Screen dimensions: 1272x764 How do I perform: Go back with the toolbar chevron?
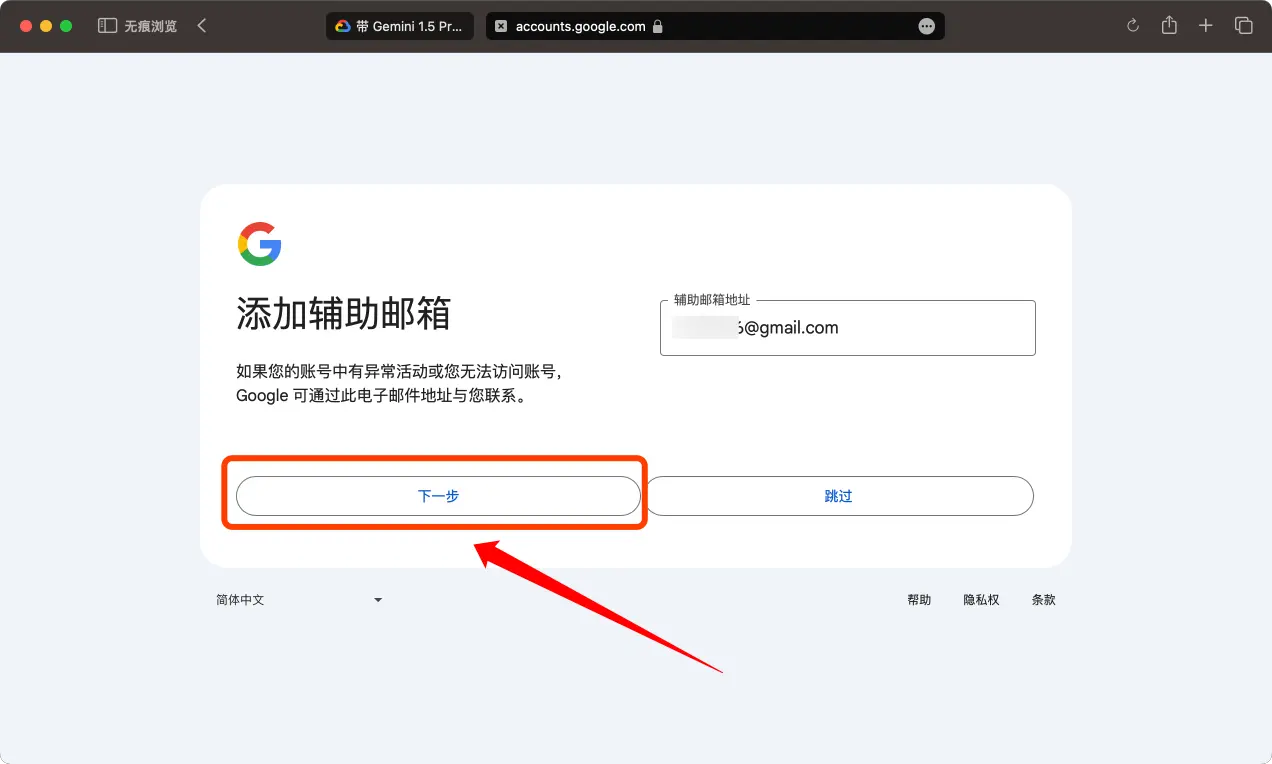click(x=202, y=26)
